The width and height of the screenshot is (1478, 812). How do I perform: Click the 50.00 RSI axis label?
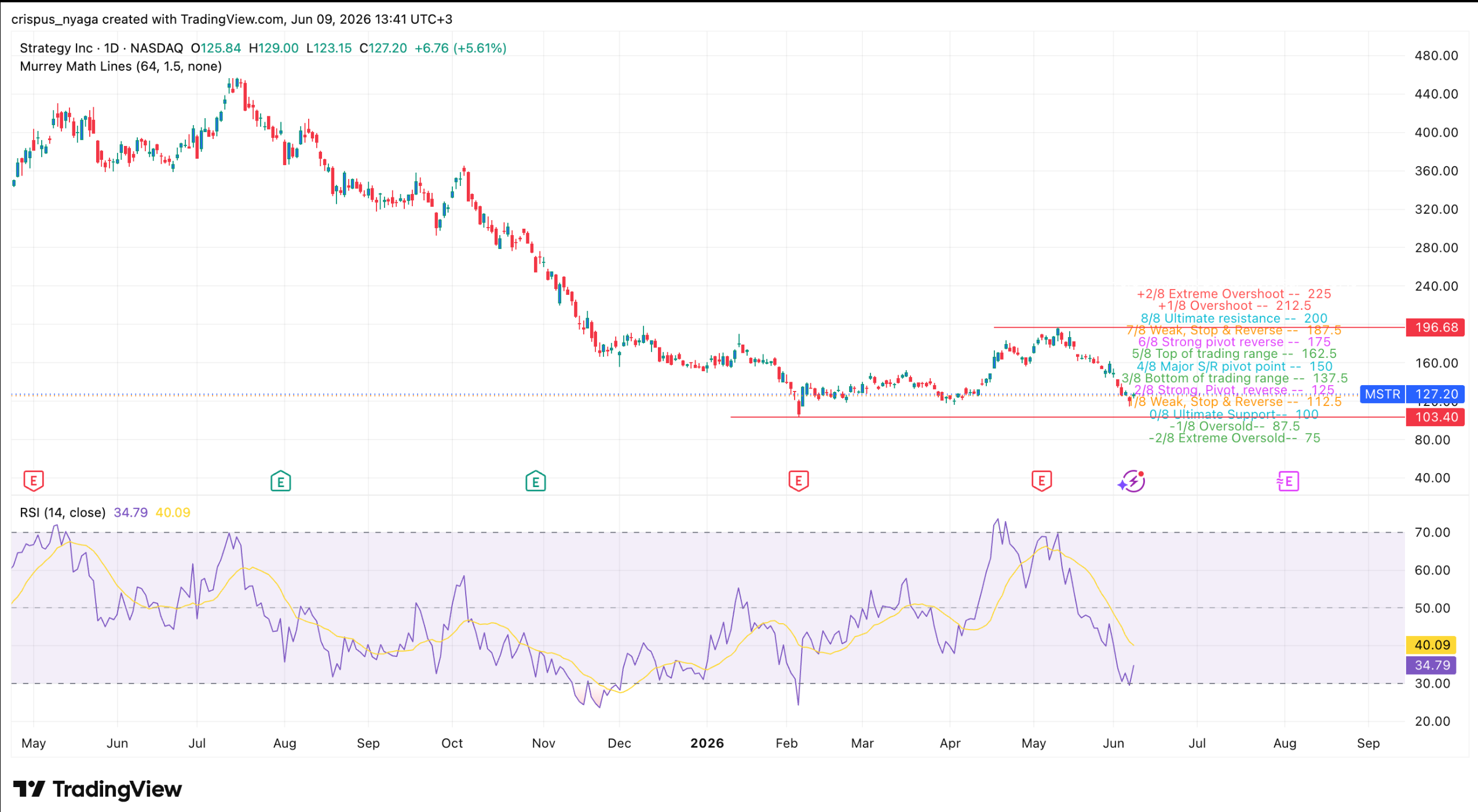pyautogui.click(x=1432, y=608)
